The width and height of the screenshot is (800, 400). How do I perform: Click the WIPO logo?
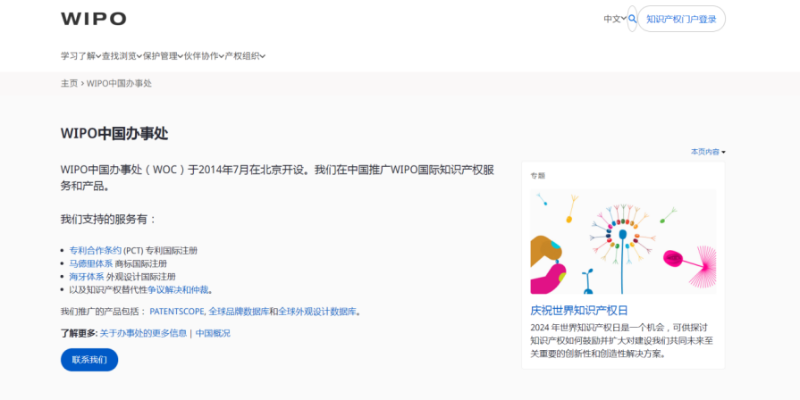pos(93,19)
